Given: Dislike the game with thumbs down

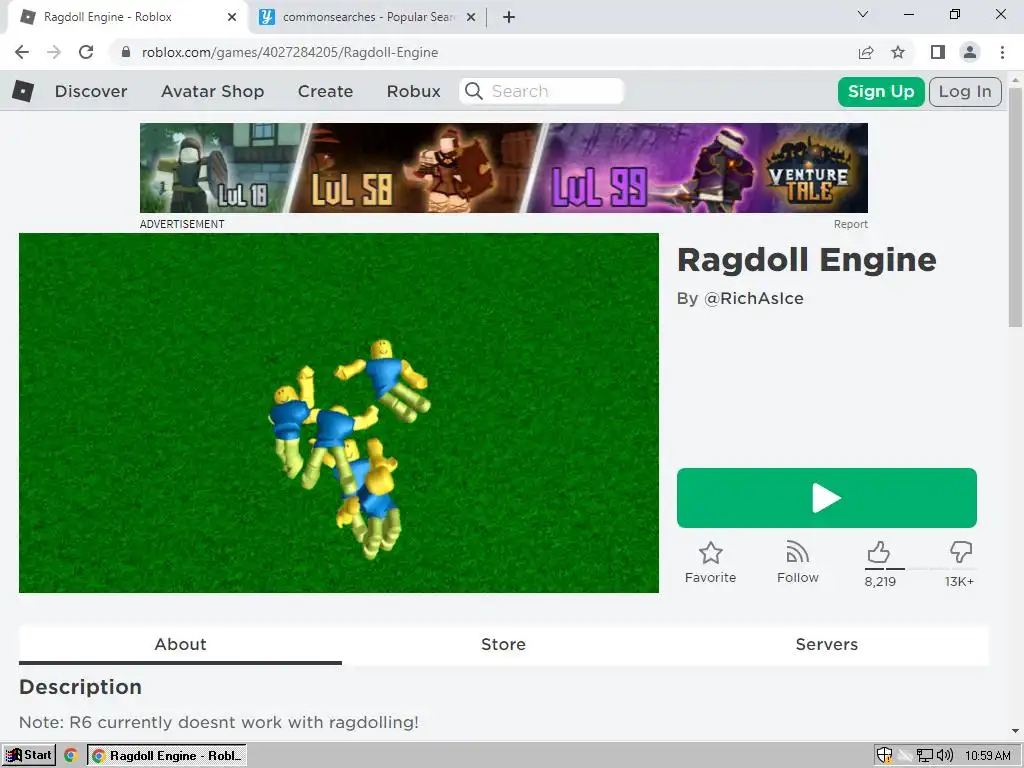Looking at the screenshot, I should coord(961,552).
